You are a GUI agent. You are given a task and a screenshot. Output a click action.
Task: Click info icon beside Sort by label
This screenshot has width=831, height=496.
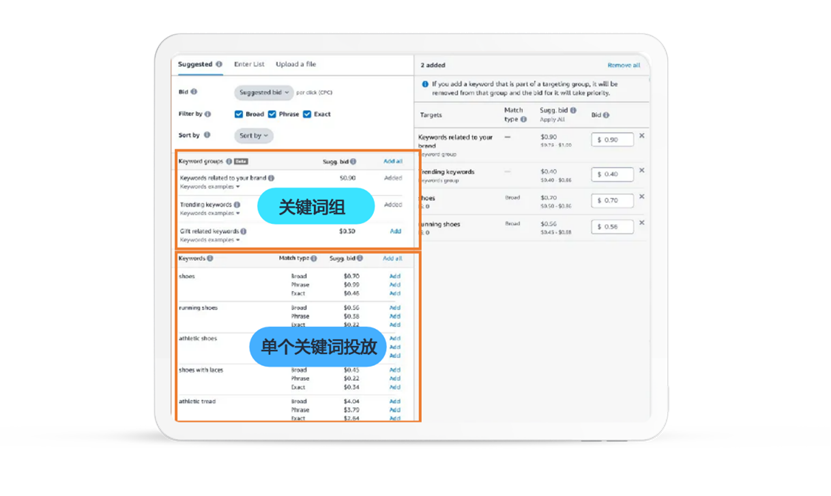pos(207,135)
